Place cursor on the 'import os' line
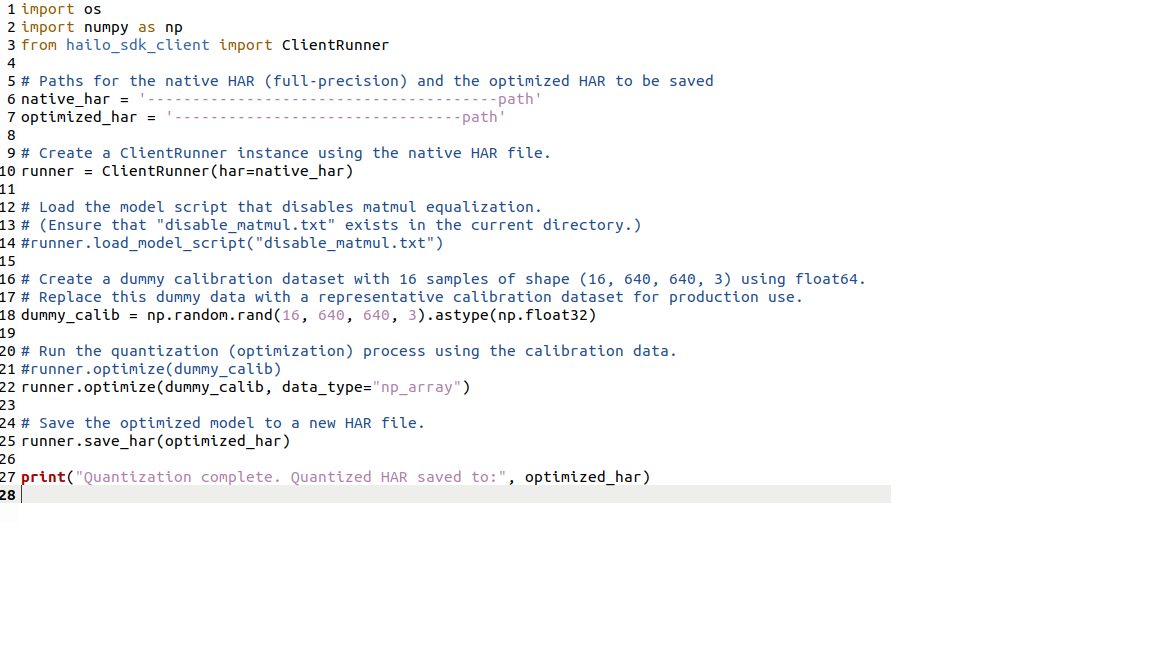 click(x=61, y=9)
